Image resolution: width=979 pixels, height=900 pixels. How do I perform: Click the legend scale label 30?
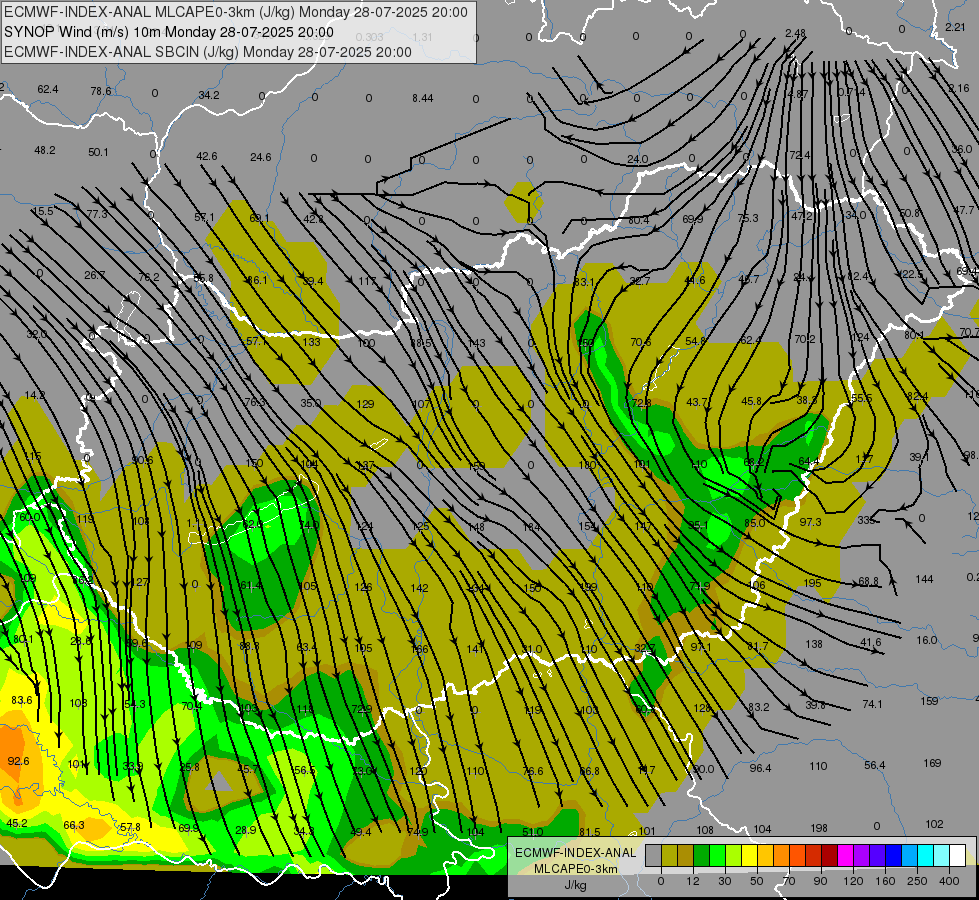(725, 881)
